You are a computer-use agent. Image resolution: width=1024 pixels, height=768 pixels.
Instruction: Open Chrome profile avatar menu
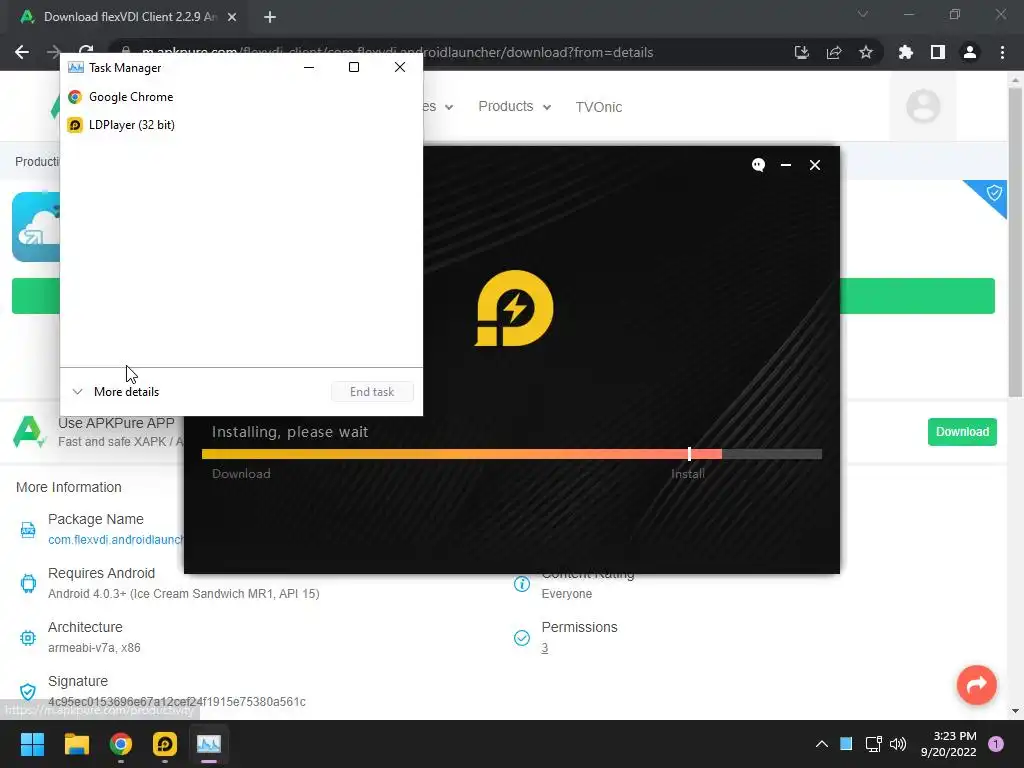tap(969, 52)
